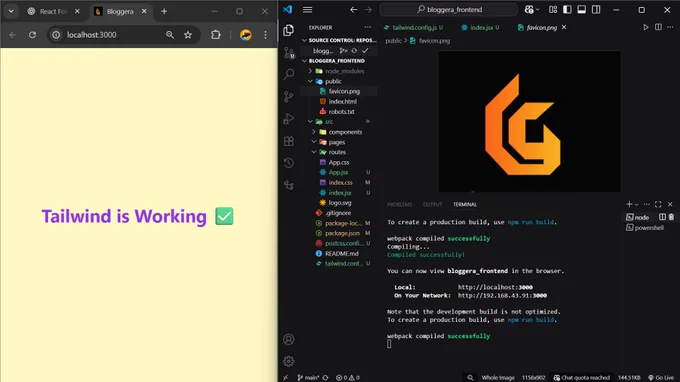Screen dimensions: 680x382
Task: Split the terminal in panel
Action: 662,217
